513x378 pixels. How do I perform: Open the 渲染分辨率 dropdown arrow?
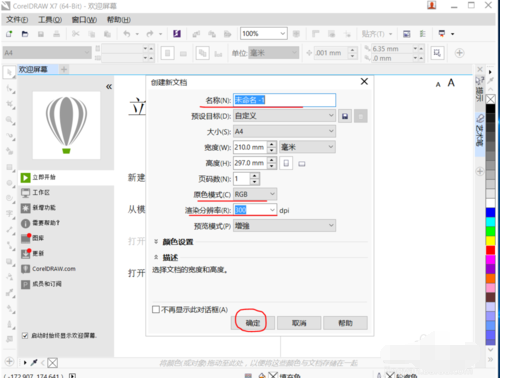pos(272,210)
